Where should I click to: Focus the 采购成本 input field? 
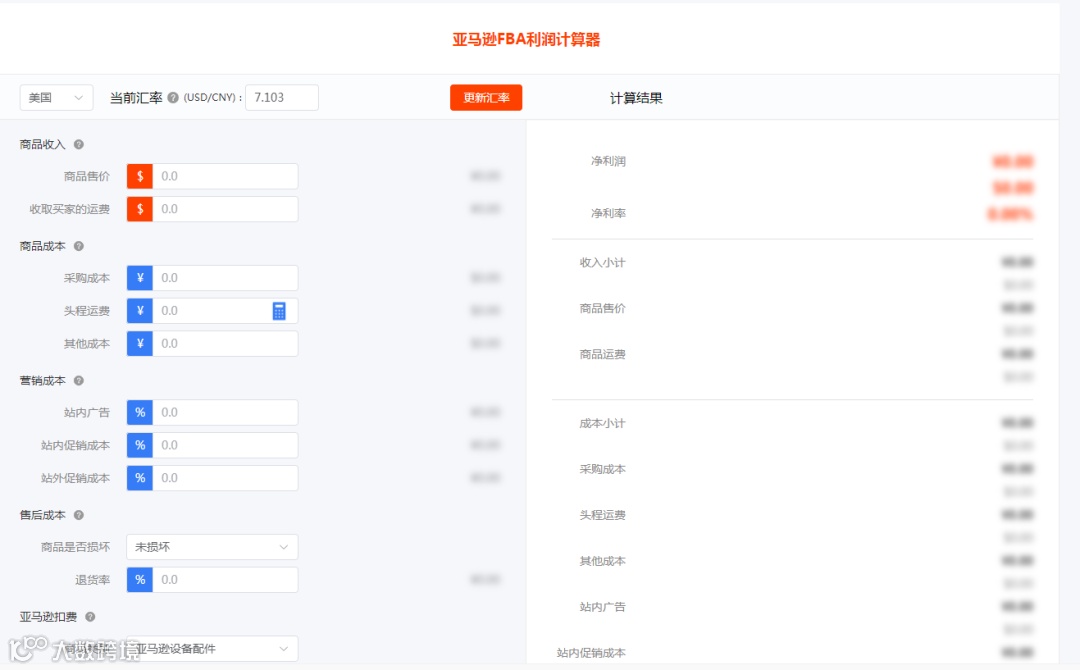pos(225,278)
